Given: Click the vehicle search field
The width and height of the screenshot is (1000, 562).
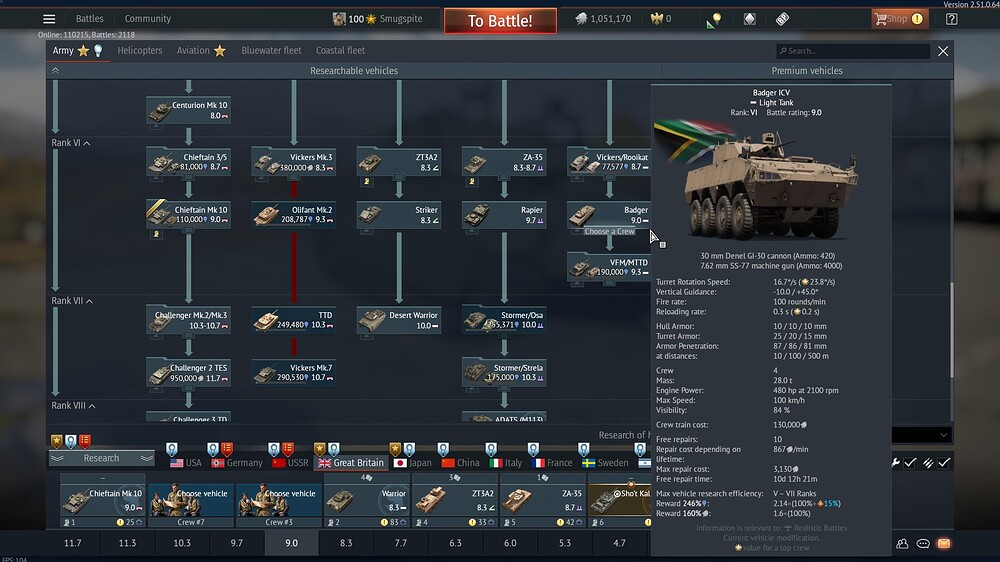Looking at the screenshot, I should pyautogui.click(x=855, y=51).
